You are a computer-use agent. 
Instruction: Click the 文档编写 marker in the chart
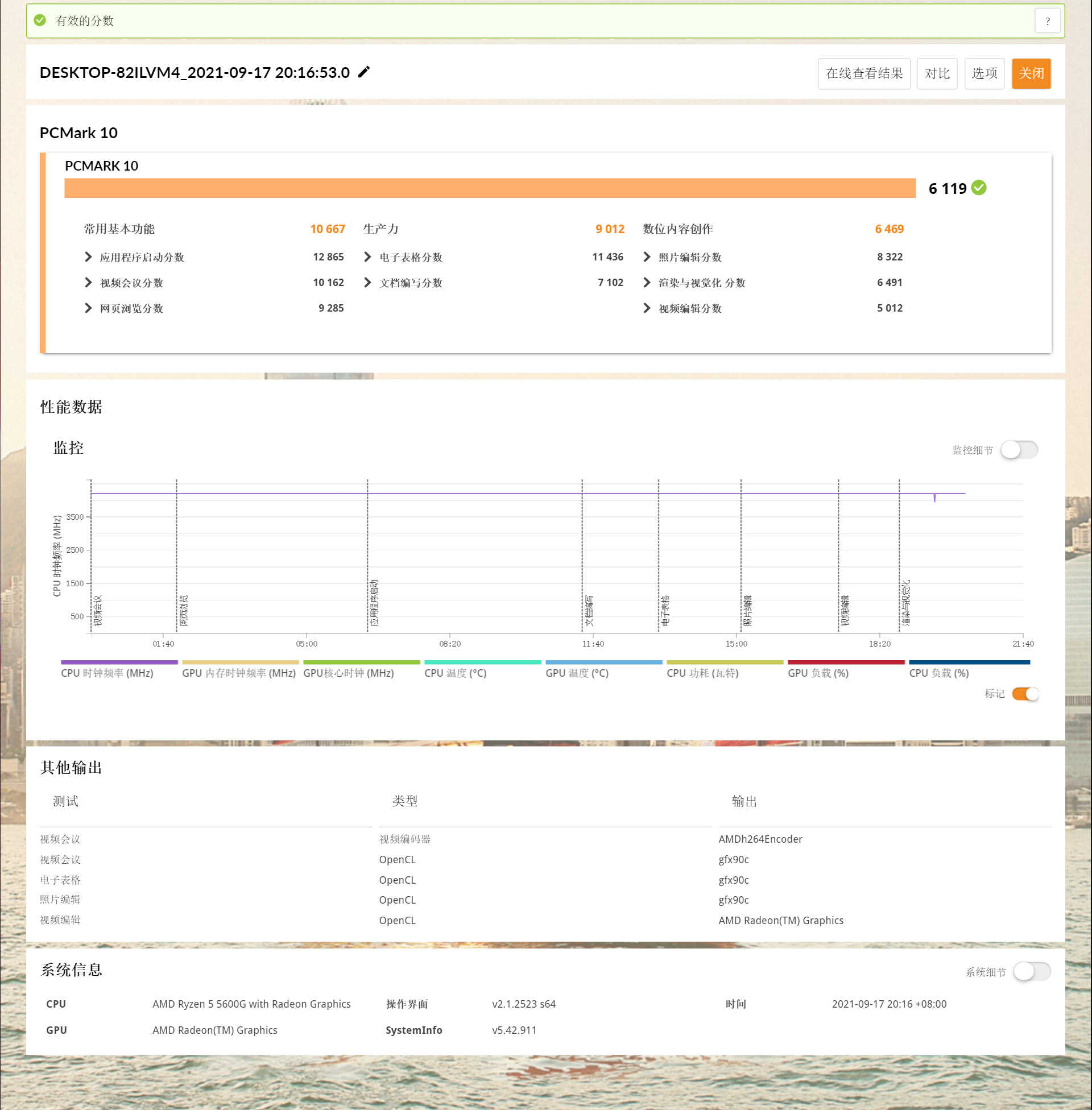(589, 611)
